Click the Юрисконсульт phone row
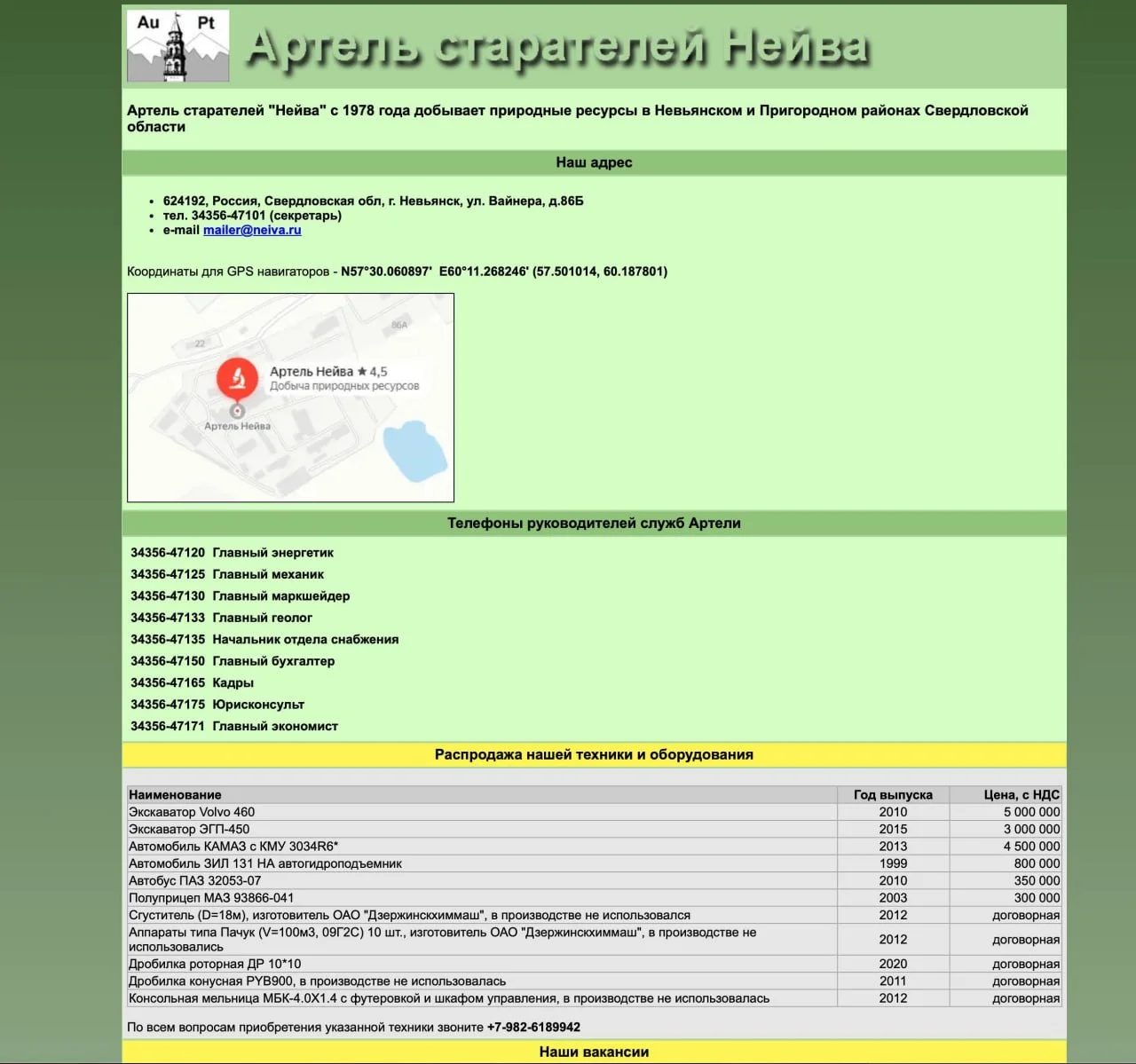The height and width of the screenshot is (1064, 1136). click(x=217, y=705)
